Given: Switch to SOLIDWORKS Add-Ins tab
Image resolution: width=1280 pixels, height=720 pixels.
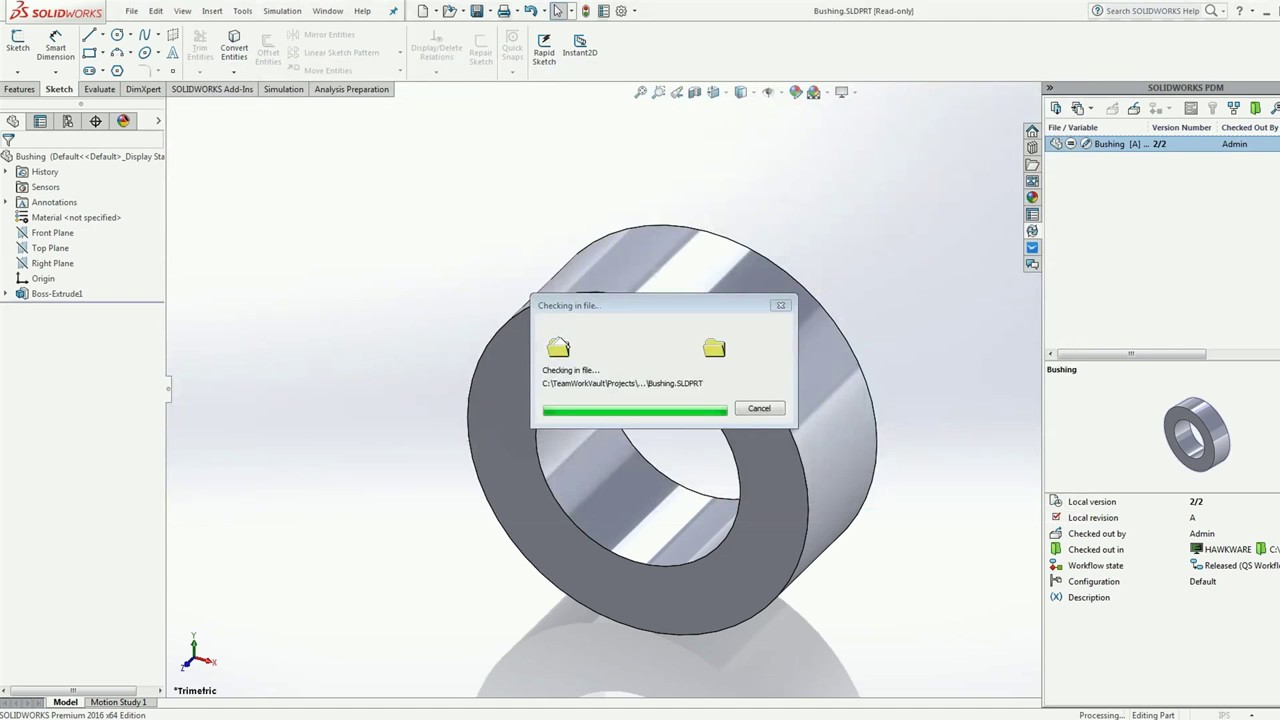Looking at the screenshot, I should 212,89.
